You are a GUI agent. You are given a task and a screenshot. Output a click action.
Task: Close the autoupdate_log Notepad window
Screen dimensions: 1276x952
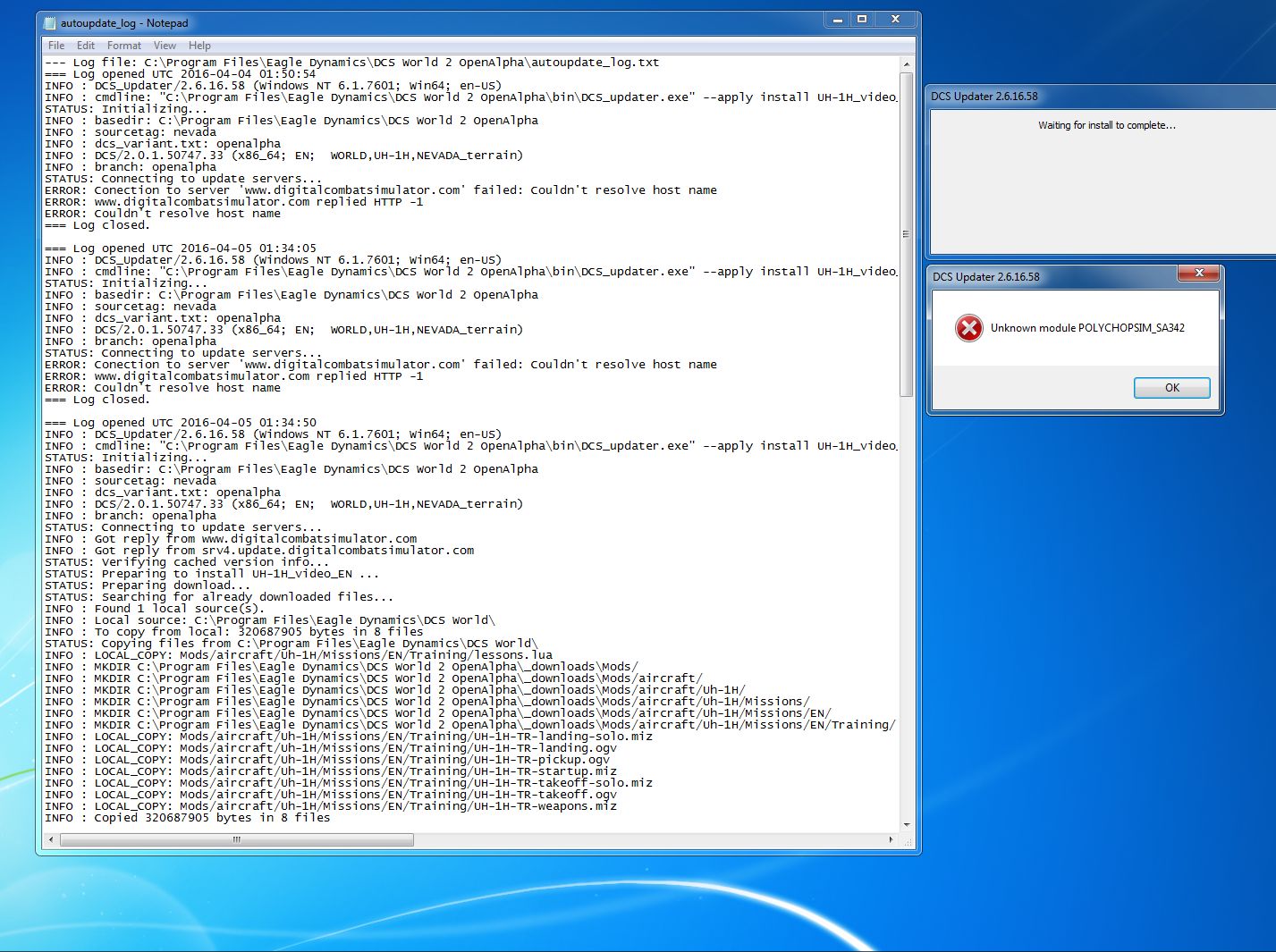coord(895,20)
